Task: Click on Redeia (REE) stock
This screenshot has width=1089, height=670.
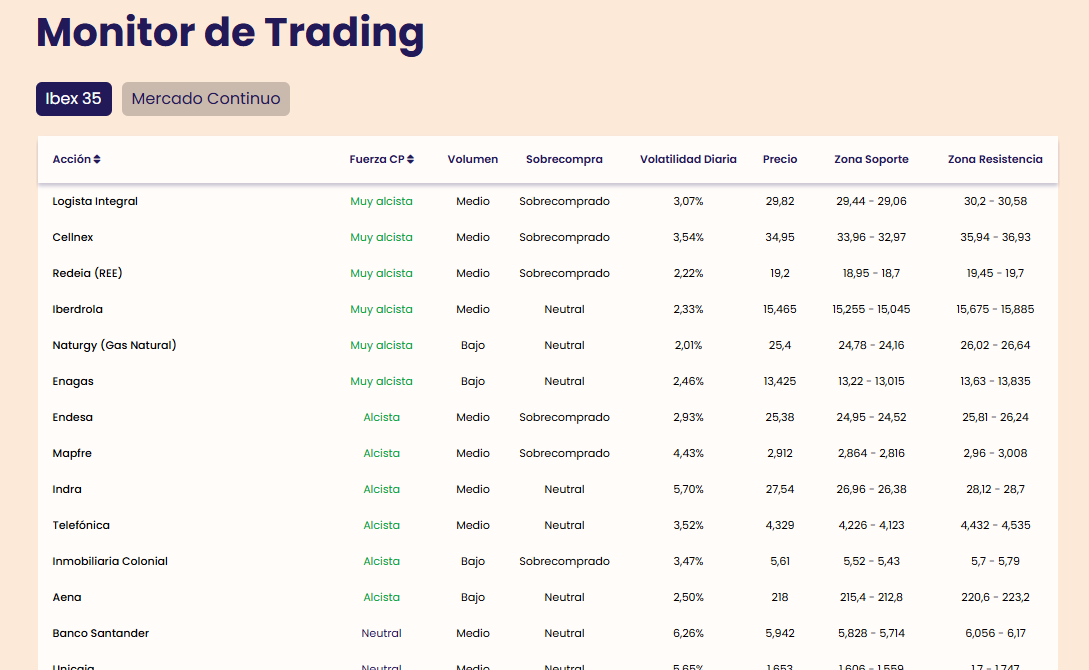Action: coord(87,273)
